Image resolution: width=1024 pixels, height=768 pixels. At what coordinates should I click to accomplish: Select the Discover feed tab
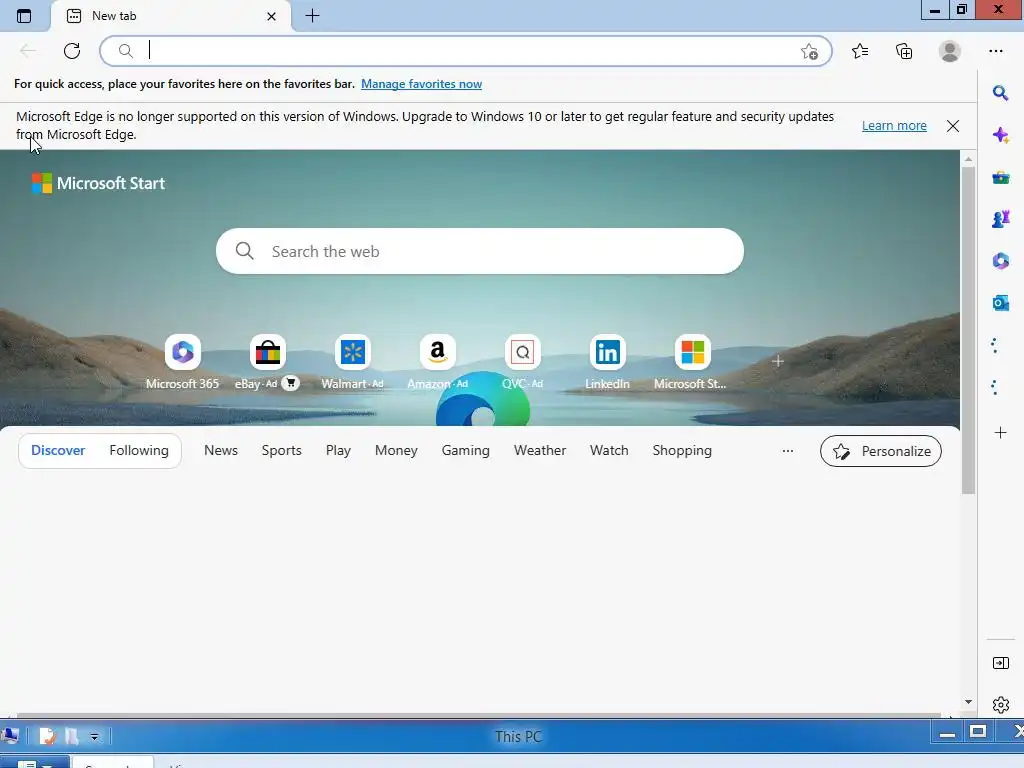point(58,451)
